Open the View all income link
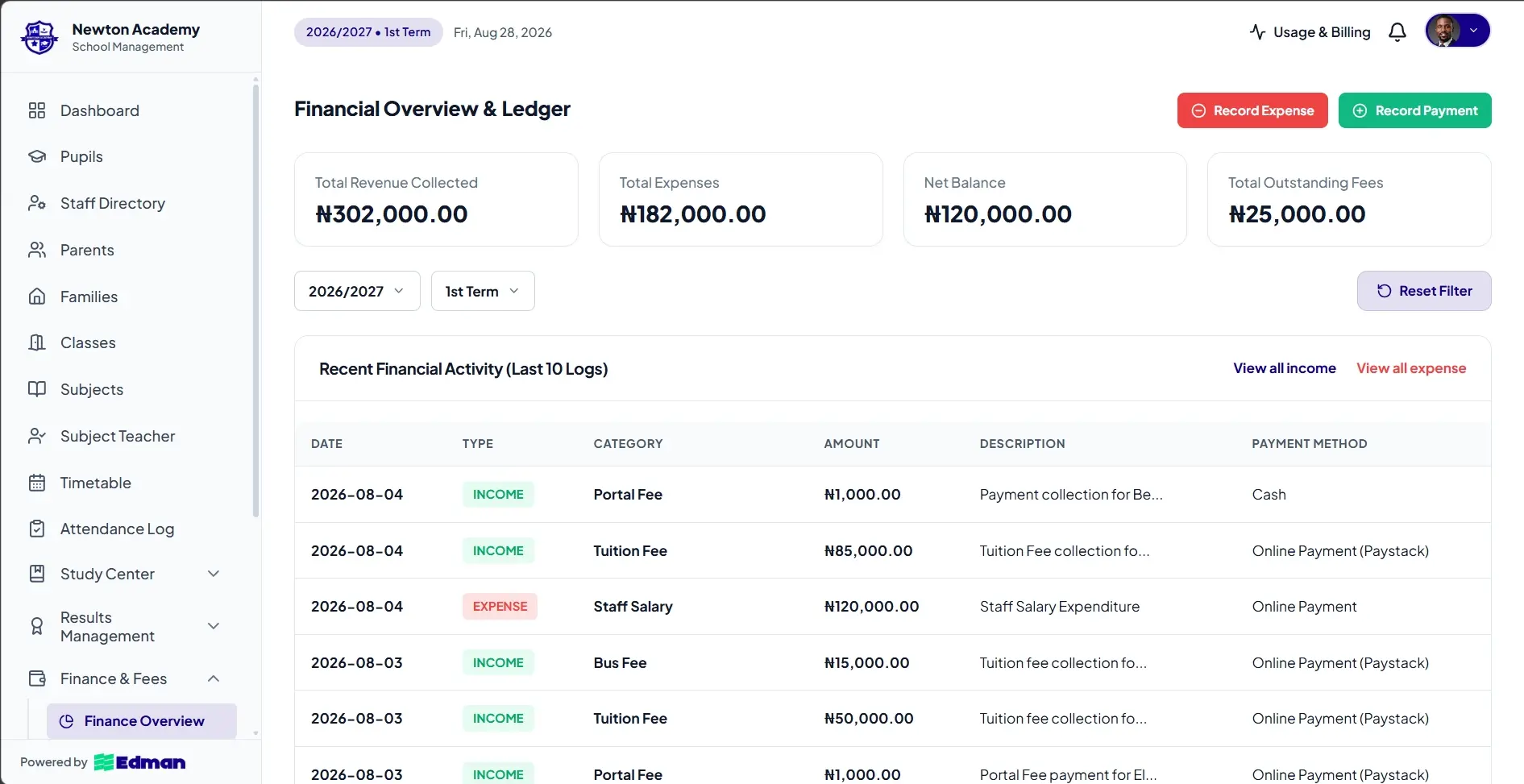1524x784 pixels. (x=1285, y=368)
